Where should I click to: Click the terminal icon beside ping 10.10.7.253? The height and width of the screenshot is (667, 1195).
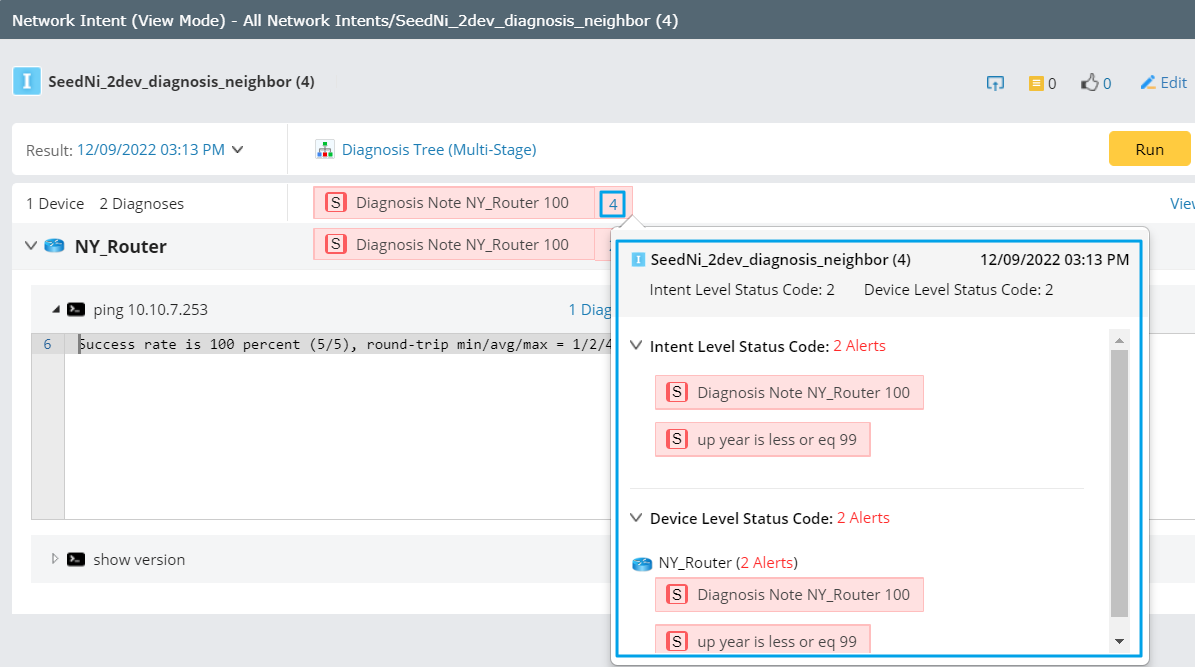coord(75,310)
